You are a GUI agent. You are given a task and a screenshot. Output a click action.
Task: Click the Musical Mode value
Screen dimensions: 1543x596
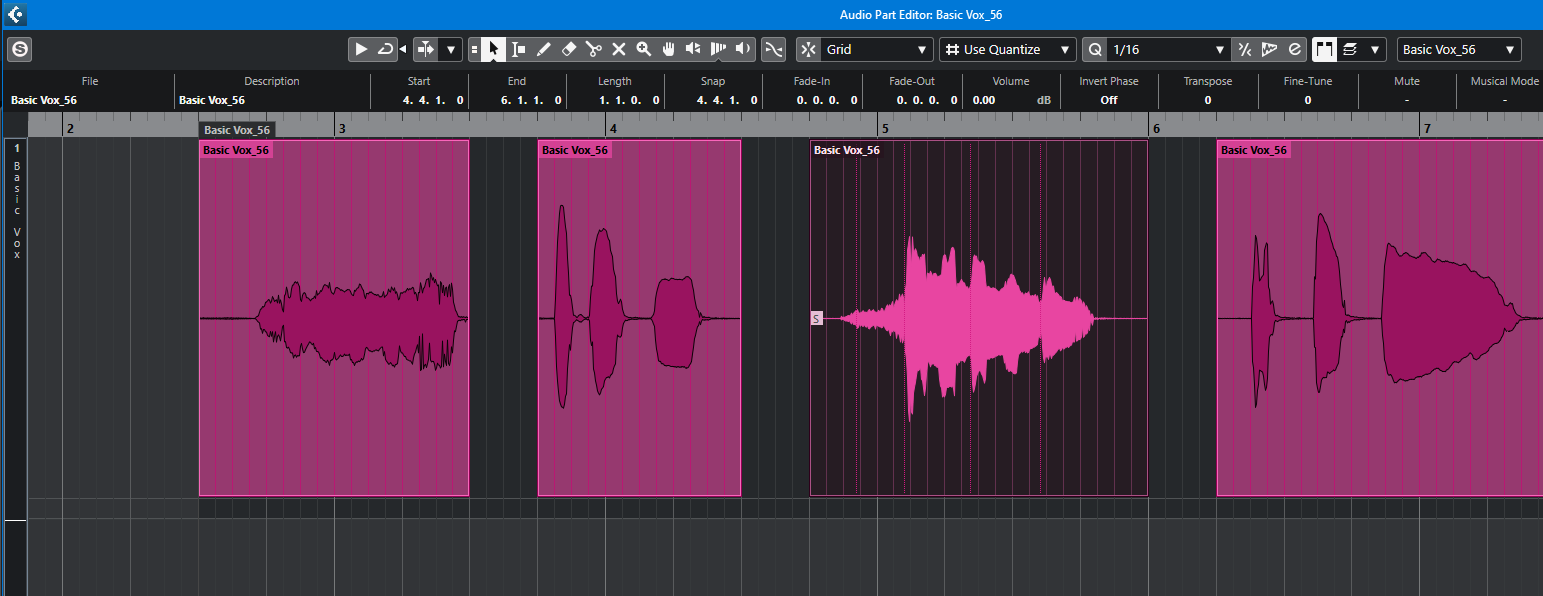1505,100
